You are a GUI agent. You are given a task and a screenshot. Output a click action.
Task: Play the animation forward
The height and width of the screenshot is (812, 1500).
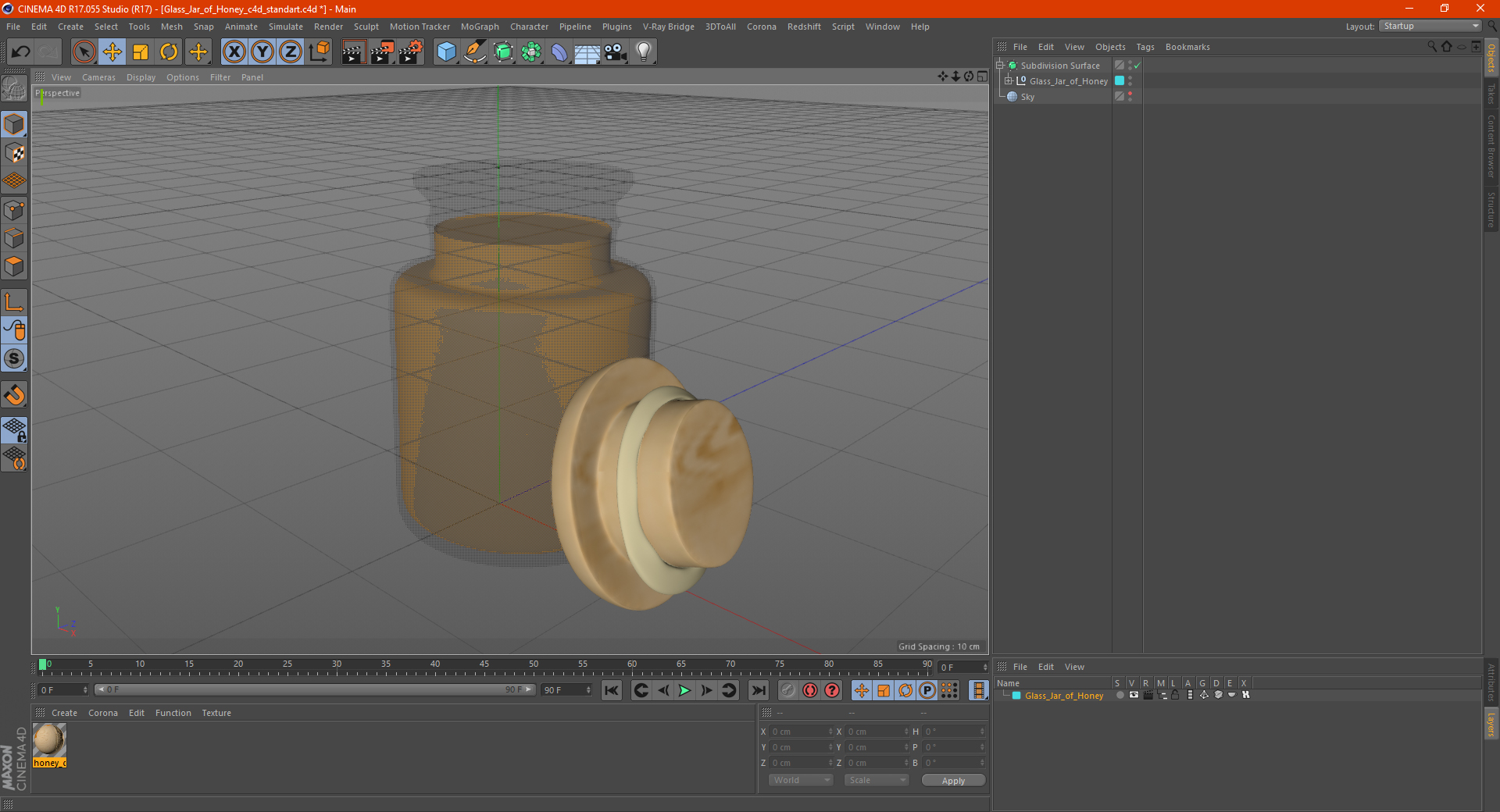pyautogui.click(x=684, y=690)
